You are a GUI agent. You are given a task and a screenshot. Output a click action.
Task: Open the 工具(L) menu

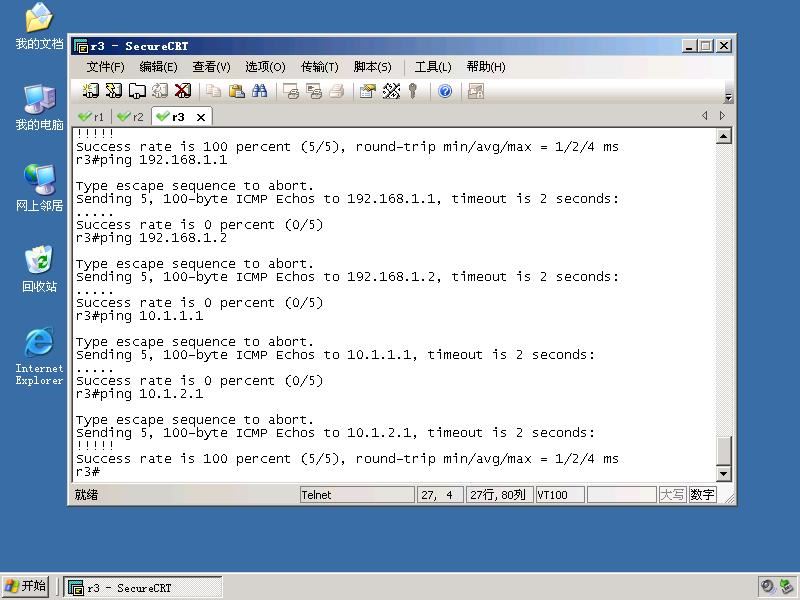click(x=433, y=67)
